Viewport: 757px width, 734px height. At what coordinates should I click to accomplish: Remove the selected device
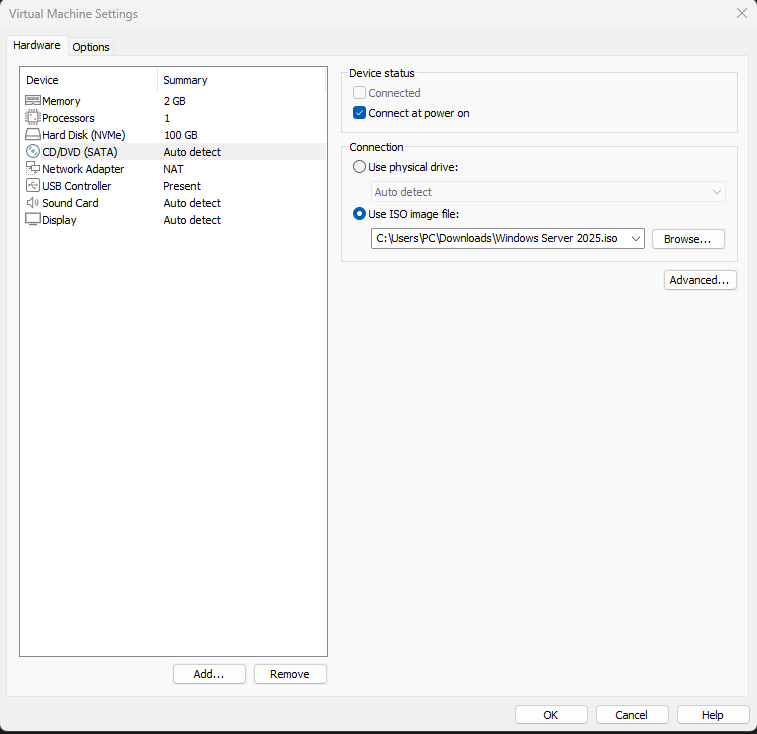[x=289, y=674]
